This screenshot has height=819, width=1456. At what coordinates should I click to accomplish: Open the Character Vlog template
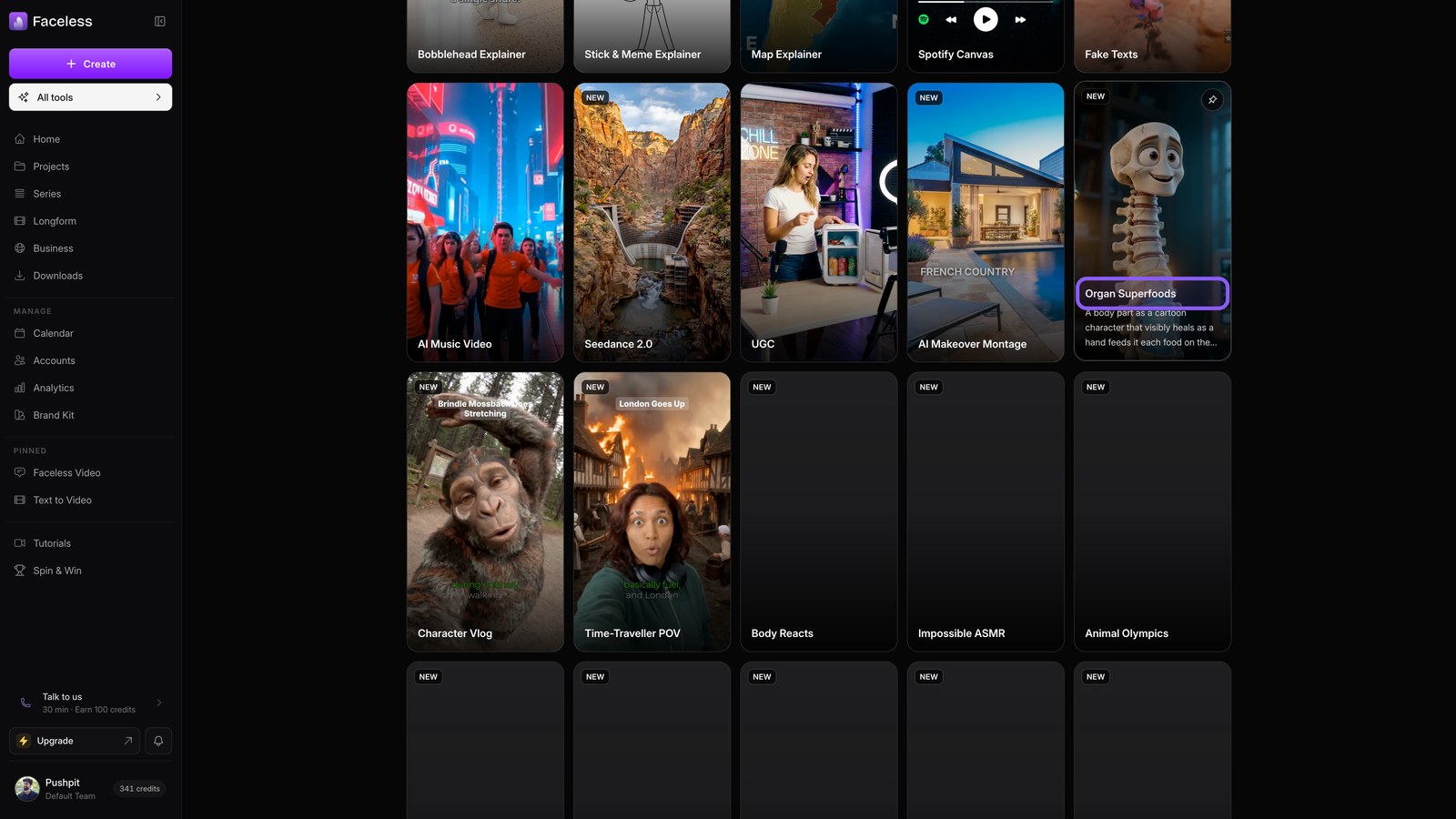[x=485, y=511]
